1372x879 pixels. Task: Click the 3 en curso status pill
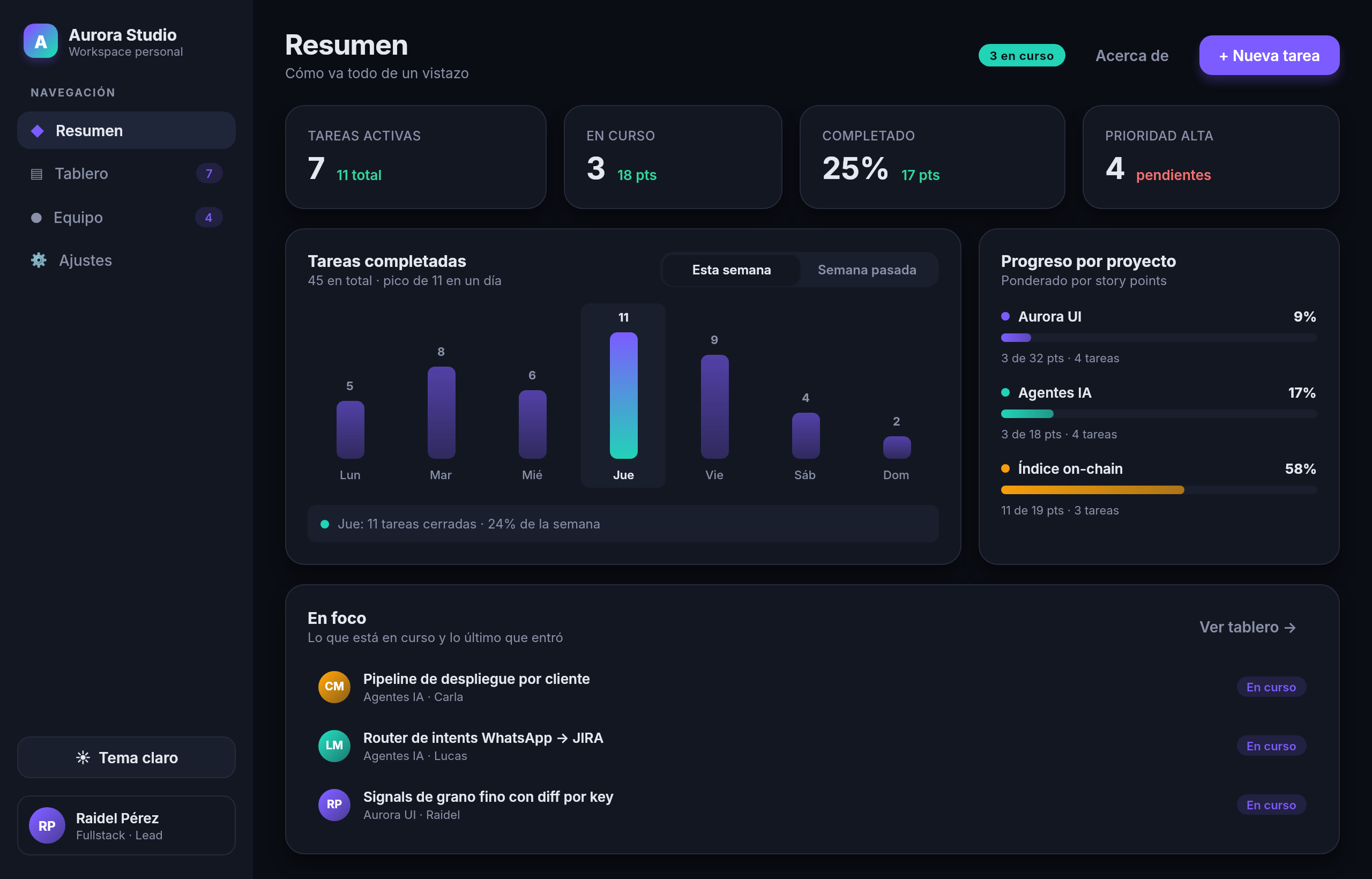pos(1021,55)
